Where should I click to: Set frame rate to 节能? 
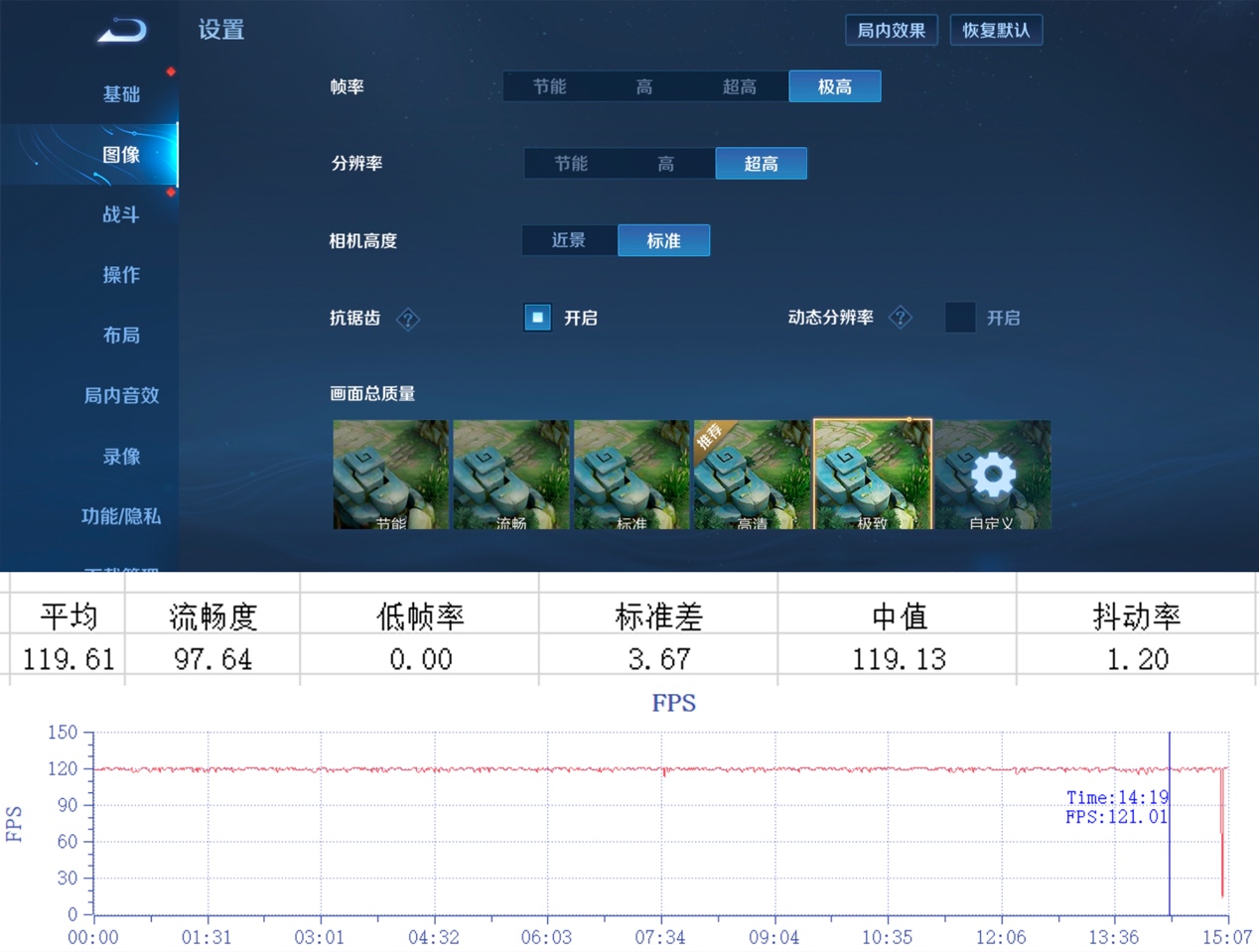549,87
